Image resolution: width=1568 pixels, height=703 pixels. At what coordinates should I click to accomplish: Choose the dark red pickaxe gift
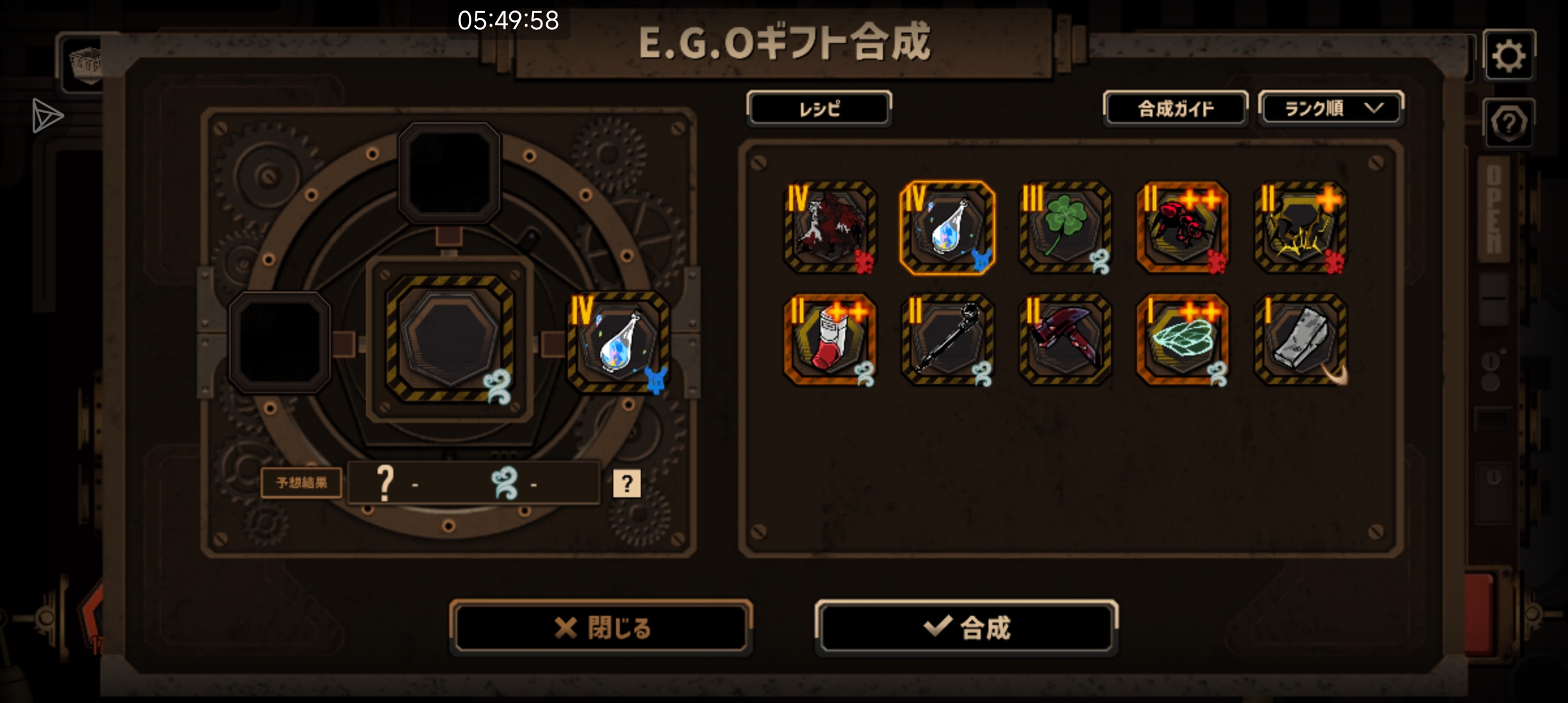(x=1065, y=339)
